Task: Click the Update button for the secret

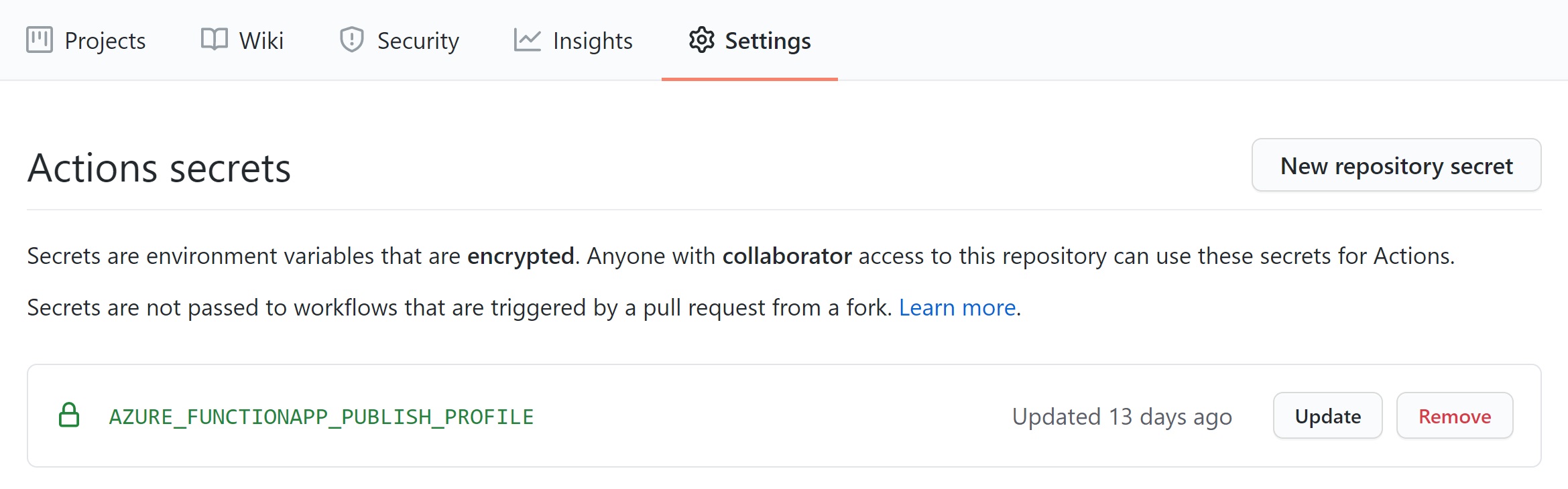Action: (x=1327, y=415)
